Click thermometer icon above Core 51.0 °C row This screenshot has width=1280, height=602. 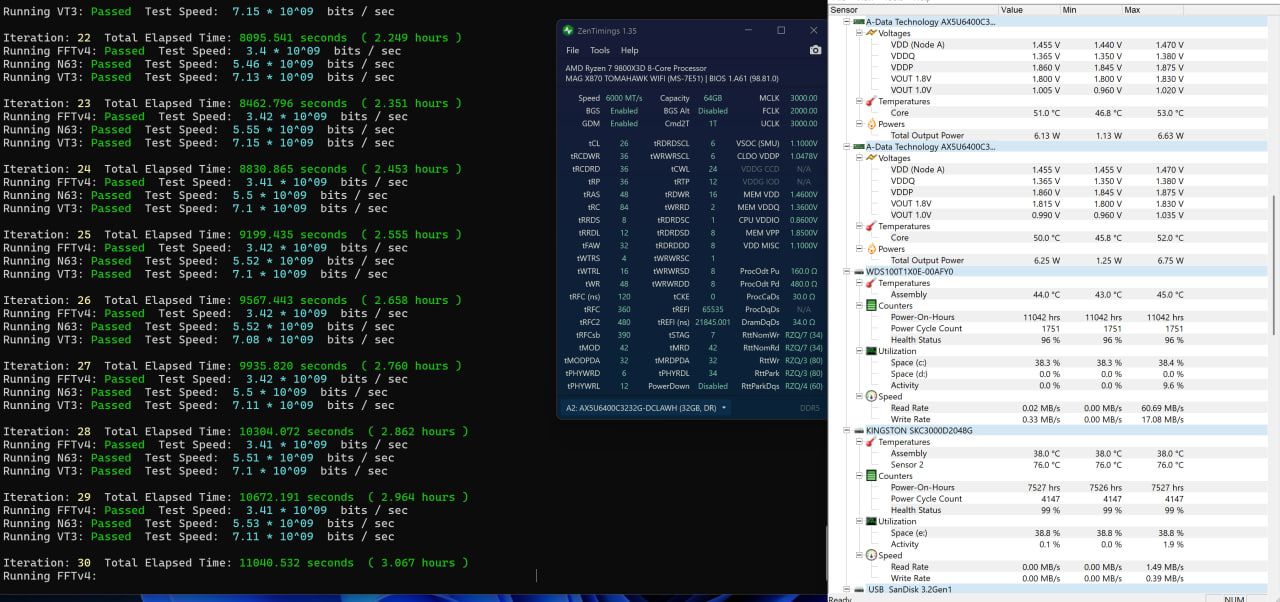870,101
